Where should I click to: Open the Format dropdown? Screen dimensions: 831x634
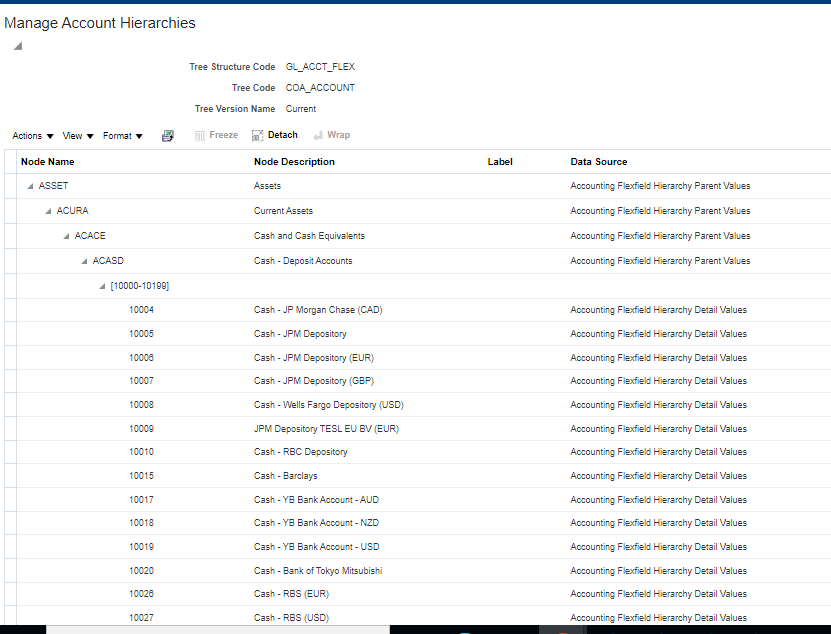[121, 135]
